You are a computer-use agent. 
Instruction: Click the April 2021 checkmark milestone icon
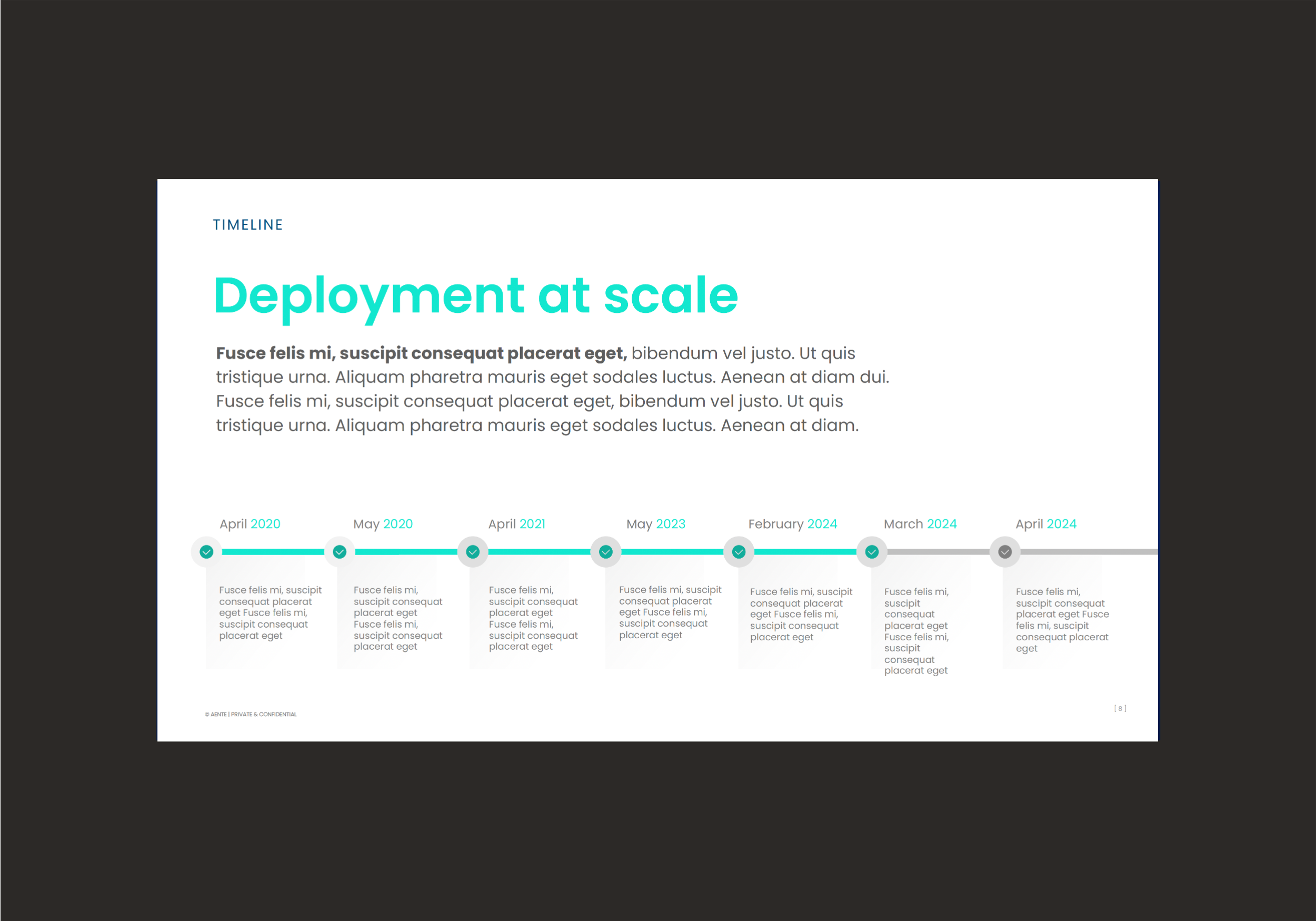[x=473, y=552]
